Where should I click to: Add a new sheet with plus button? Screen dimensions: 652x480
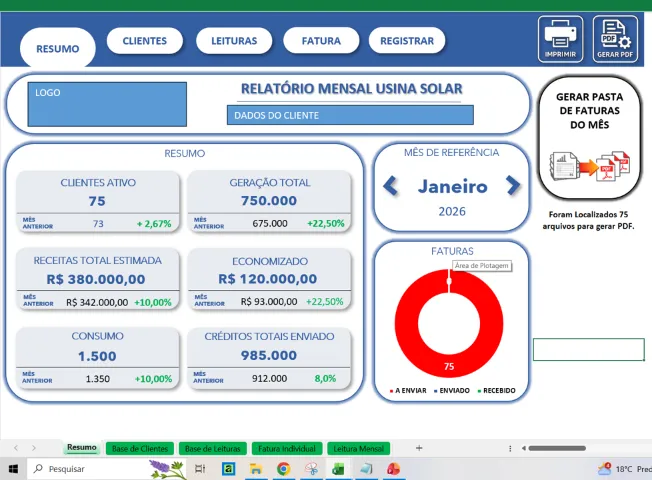[419, 448]
